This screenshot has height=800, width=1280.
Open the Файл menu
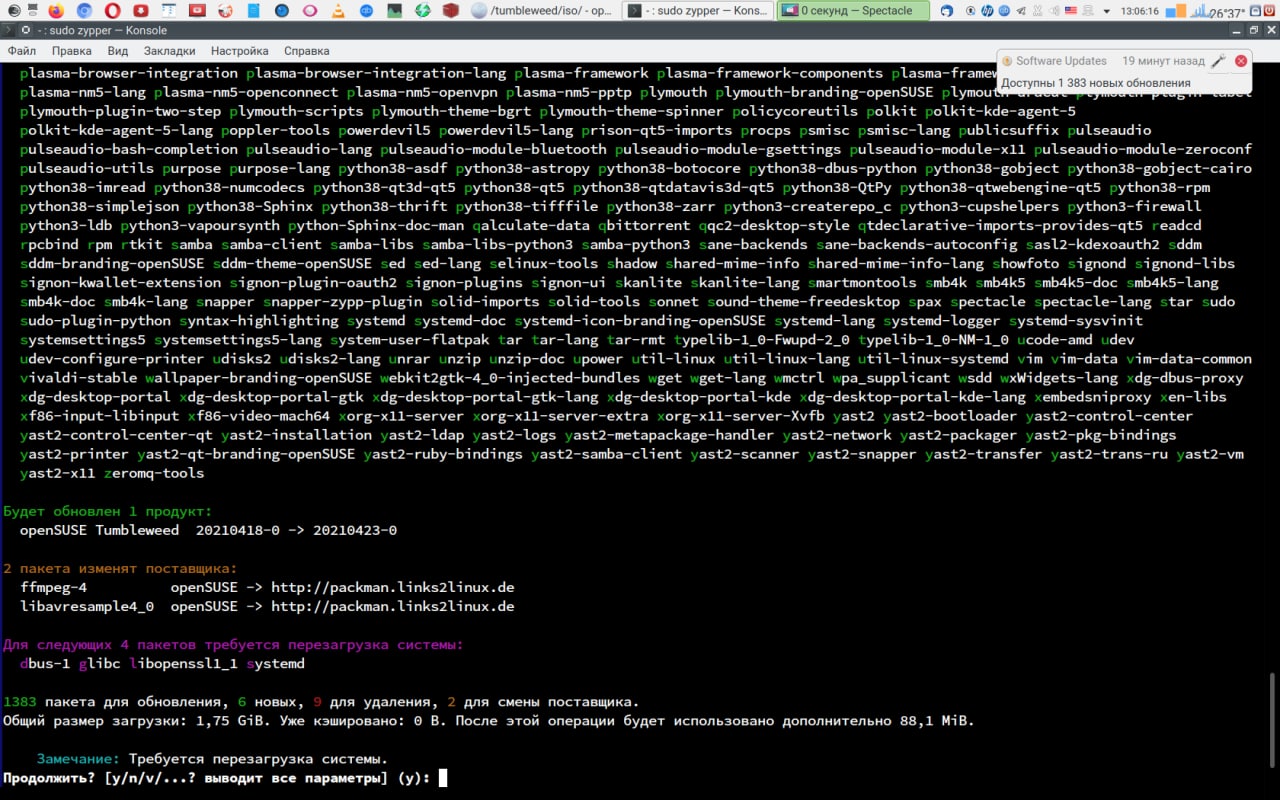pos(22,50)
